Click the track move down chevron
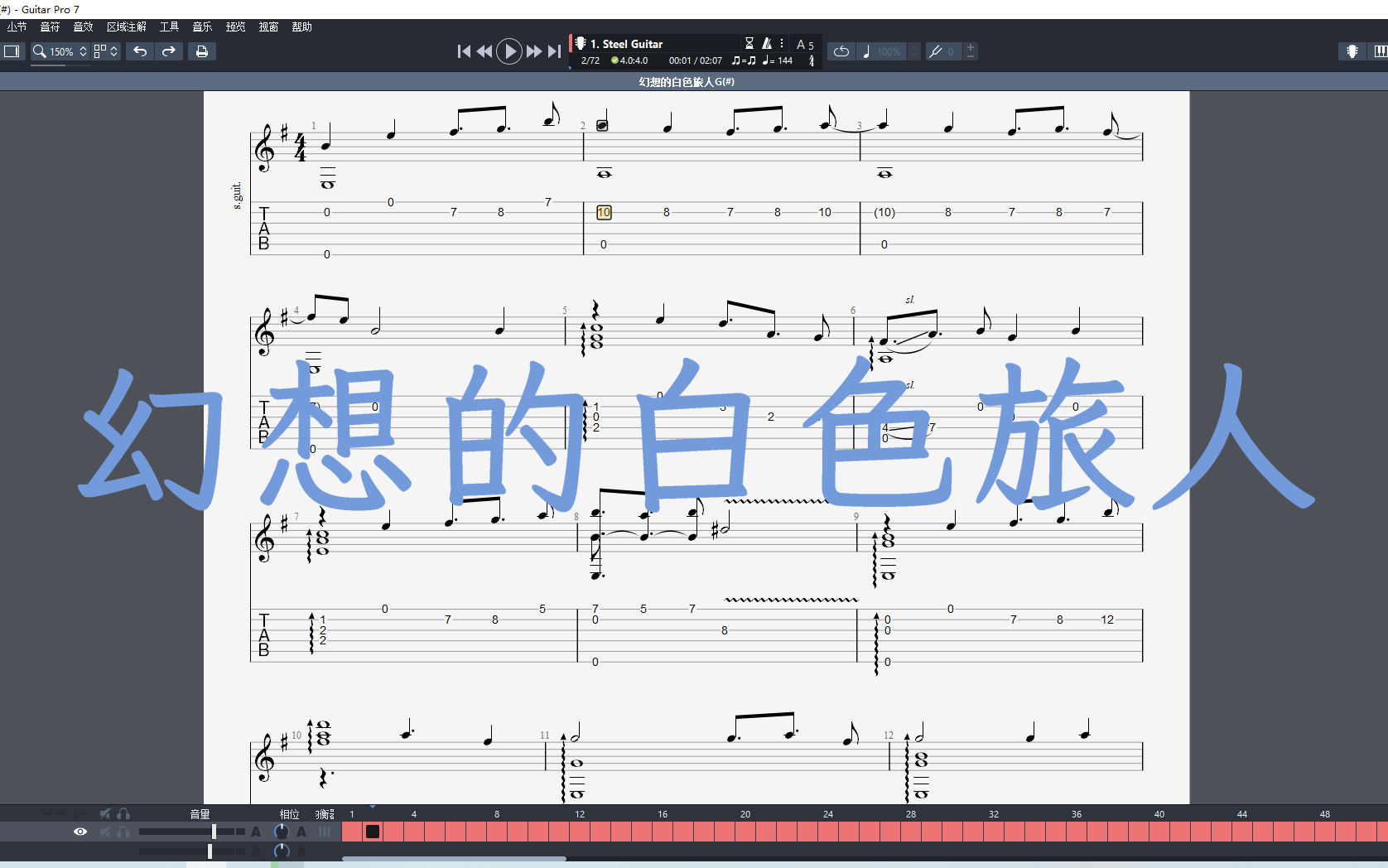This screenshot has width=1388, height=868. (x=47, y=813)
